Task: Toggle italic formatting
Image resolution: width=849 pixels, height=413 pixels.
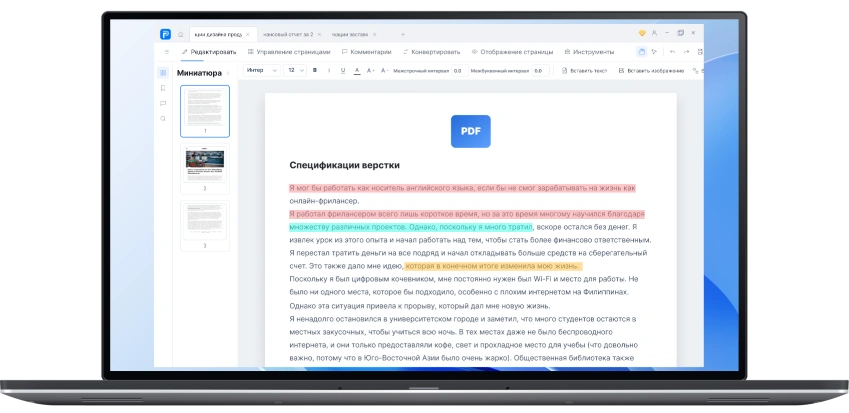Action: point(329,70)
